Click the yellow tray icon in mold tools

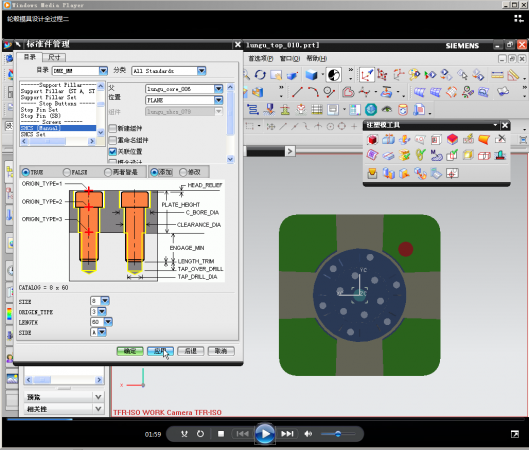[372, 173]
